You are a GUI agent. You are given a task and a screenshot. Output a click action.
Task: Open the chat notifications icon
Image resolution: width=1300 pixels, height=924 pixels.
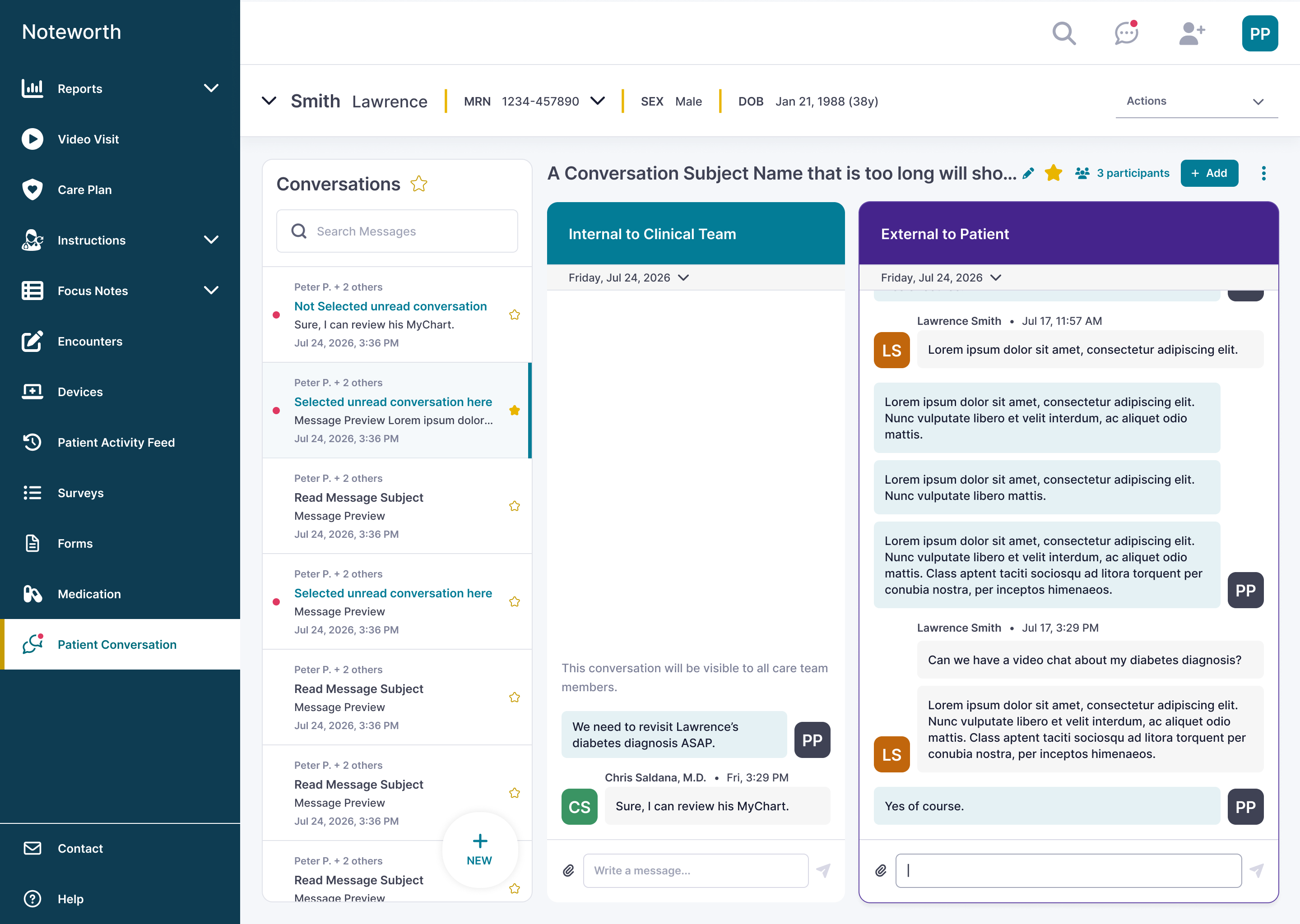[1126, 33]
